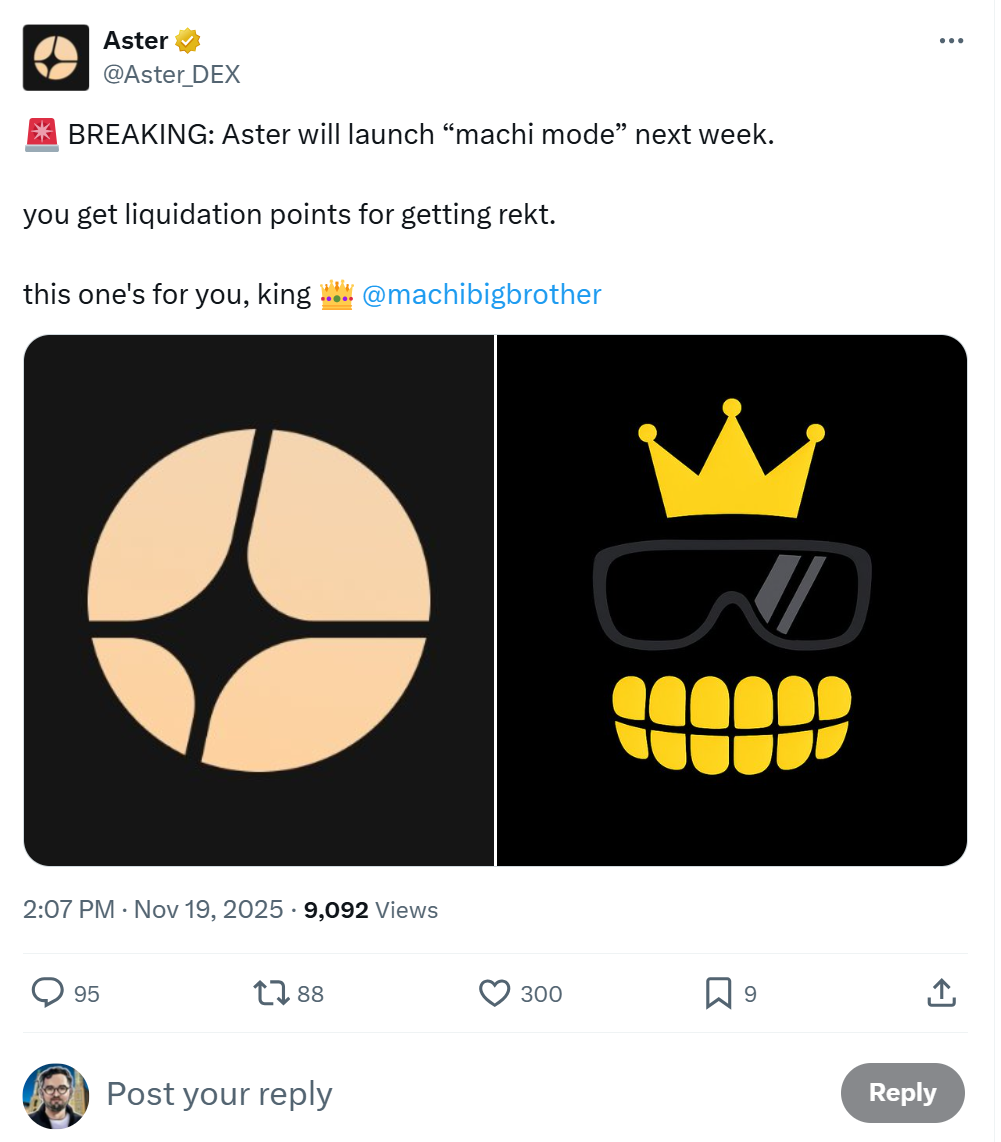Click the 95 replies count

[87, 994]
